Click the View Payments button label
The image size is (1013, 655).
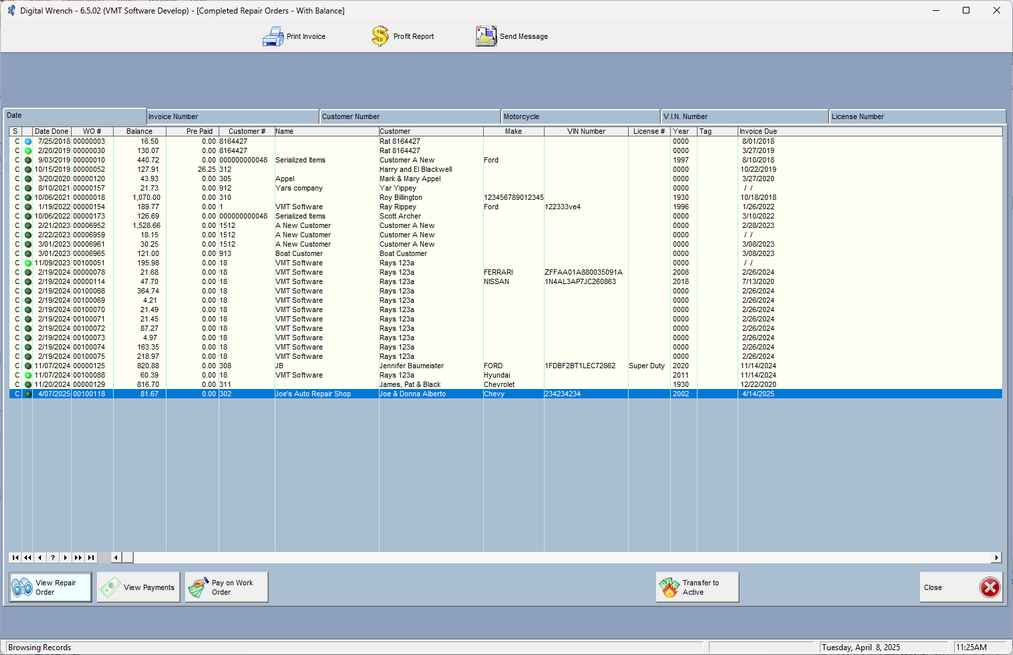pyautogui.click(x=149, y=587)
